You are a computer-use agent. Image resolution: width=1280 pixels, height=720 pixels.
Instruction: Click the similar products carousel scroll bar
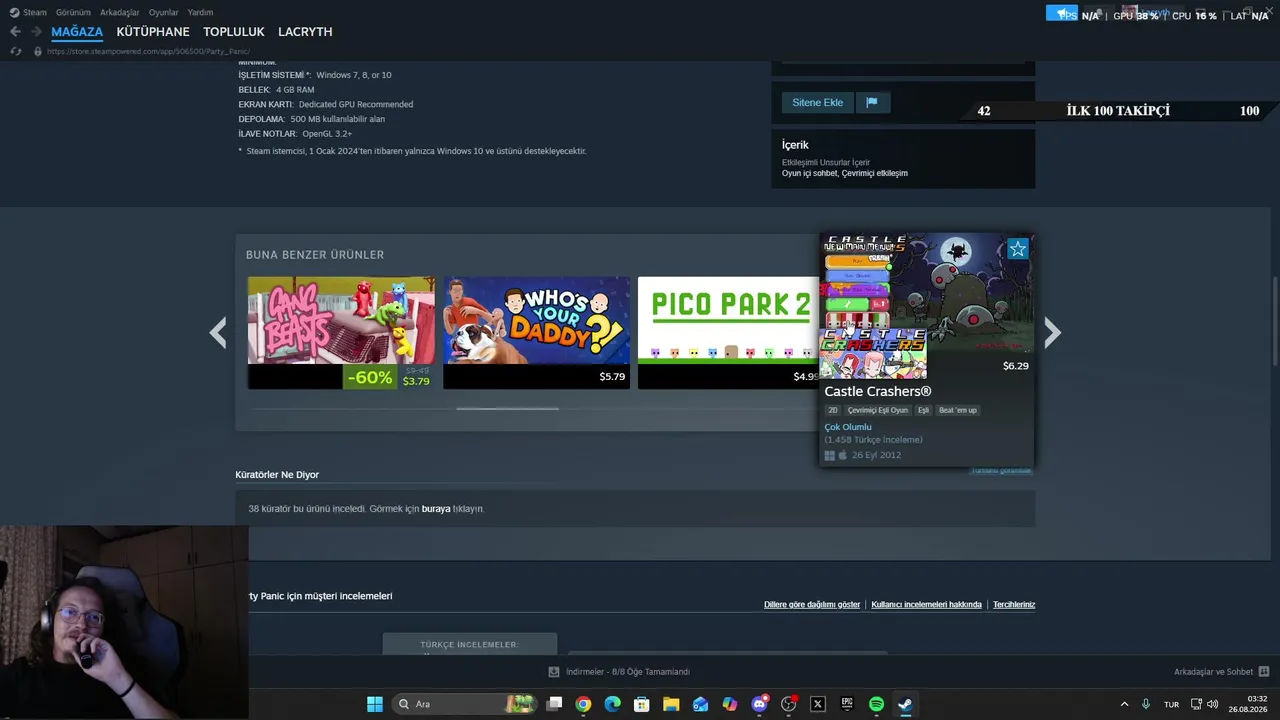507,408
